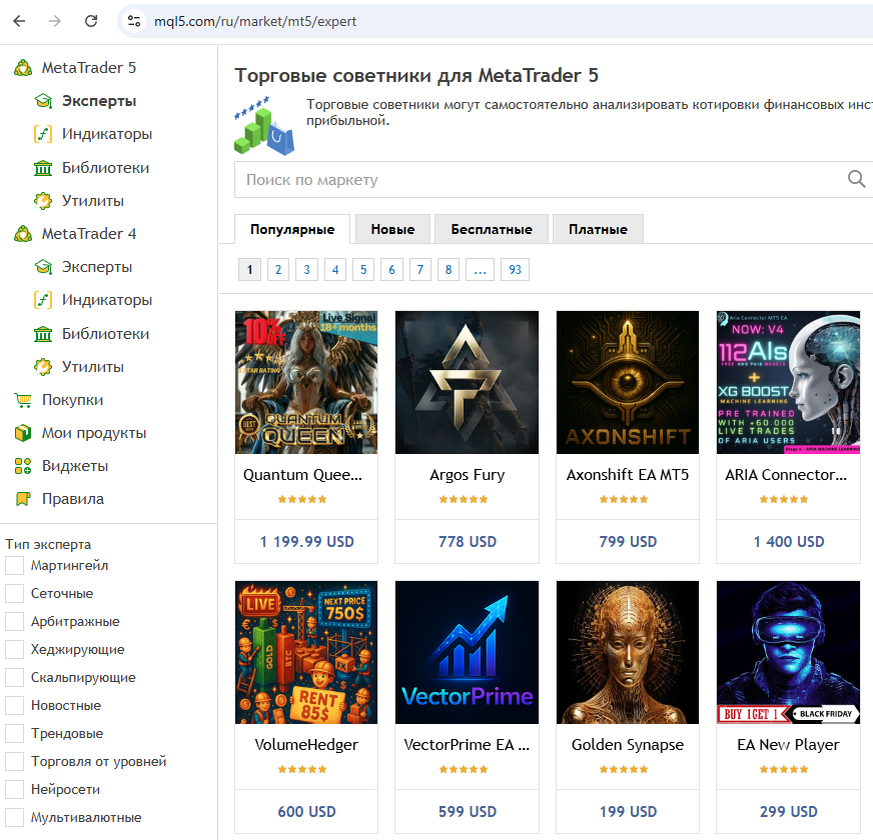Tick the Хеджирующие checkbox
Image resolution: width=873 pixels, height=840 pixels.
click(14, 649)
